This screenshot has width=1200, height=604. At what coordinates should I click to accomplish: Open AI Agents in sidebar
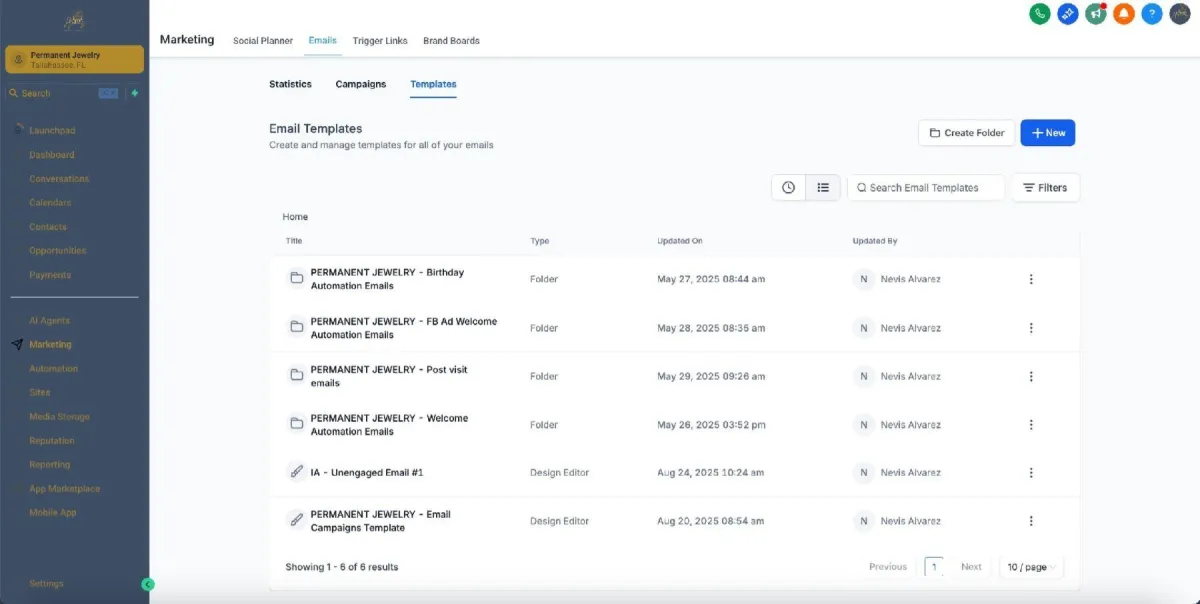[x=49, y=321]
